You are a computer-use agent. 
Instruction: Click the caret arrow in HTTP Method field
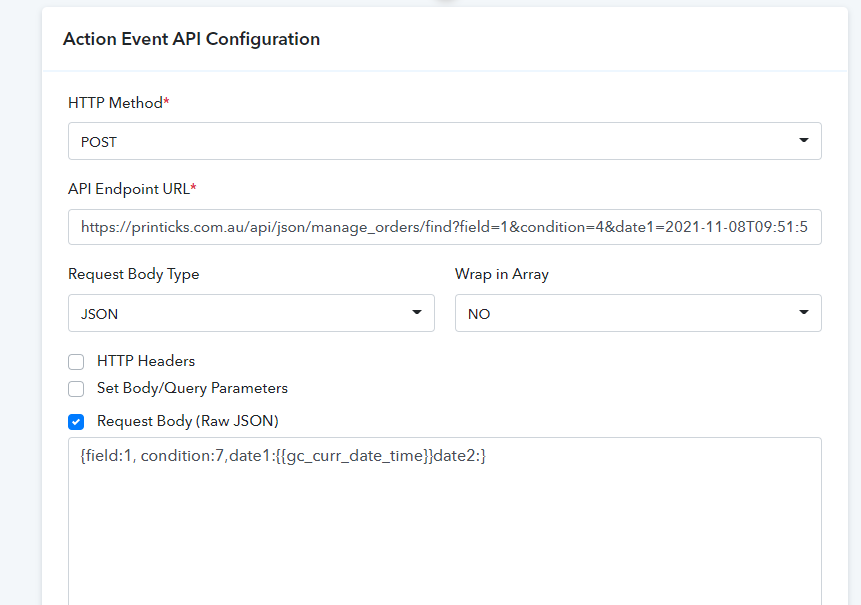(804, 141)
